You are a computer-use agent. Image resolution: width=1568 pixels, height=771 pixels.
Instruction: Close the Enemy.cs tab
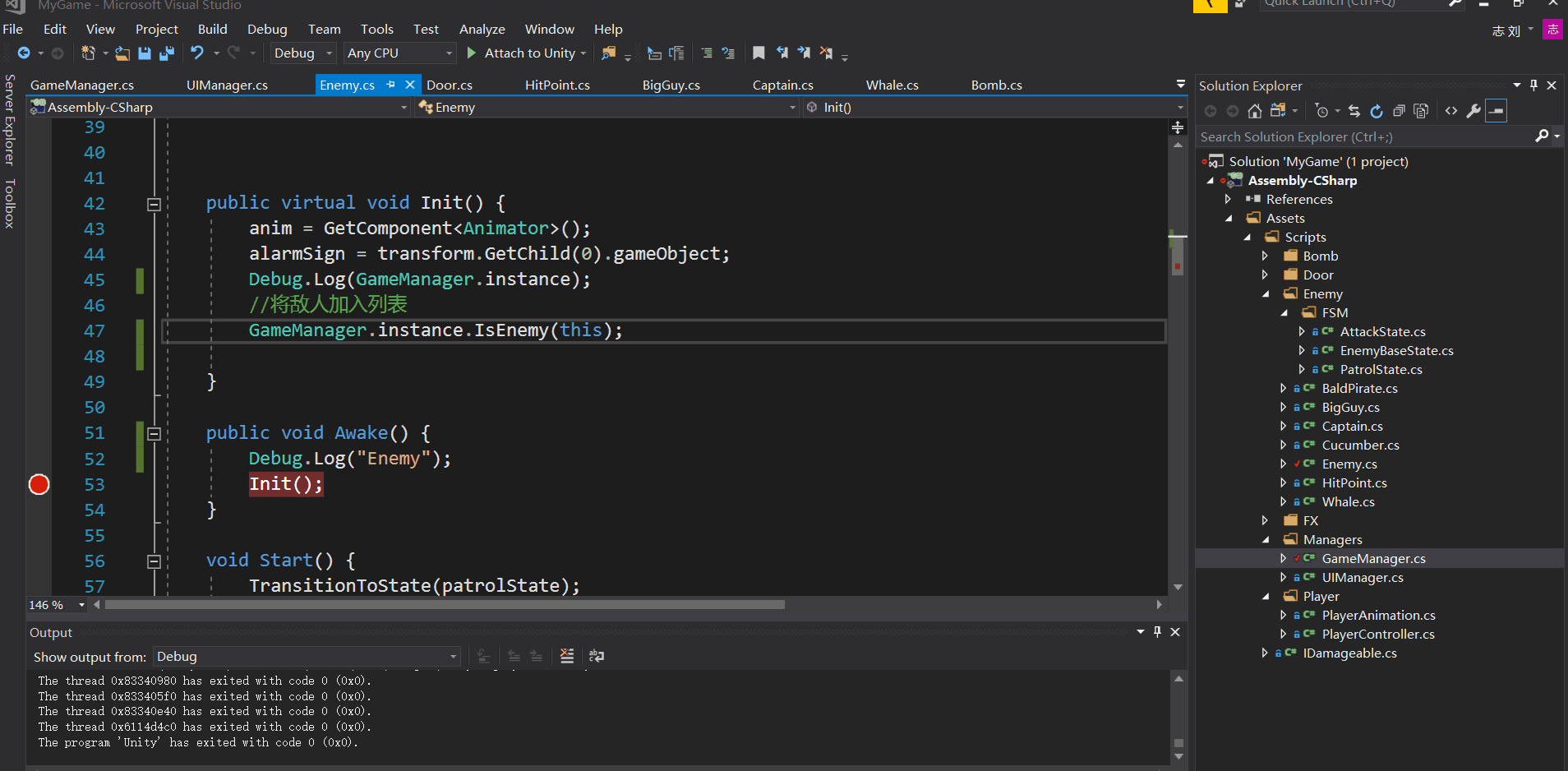[x=410, y=85]
